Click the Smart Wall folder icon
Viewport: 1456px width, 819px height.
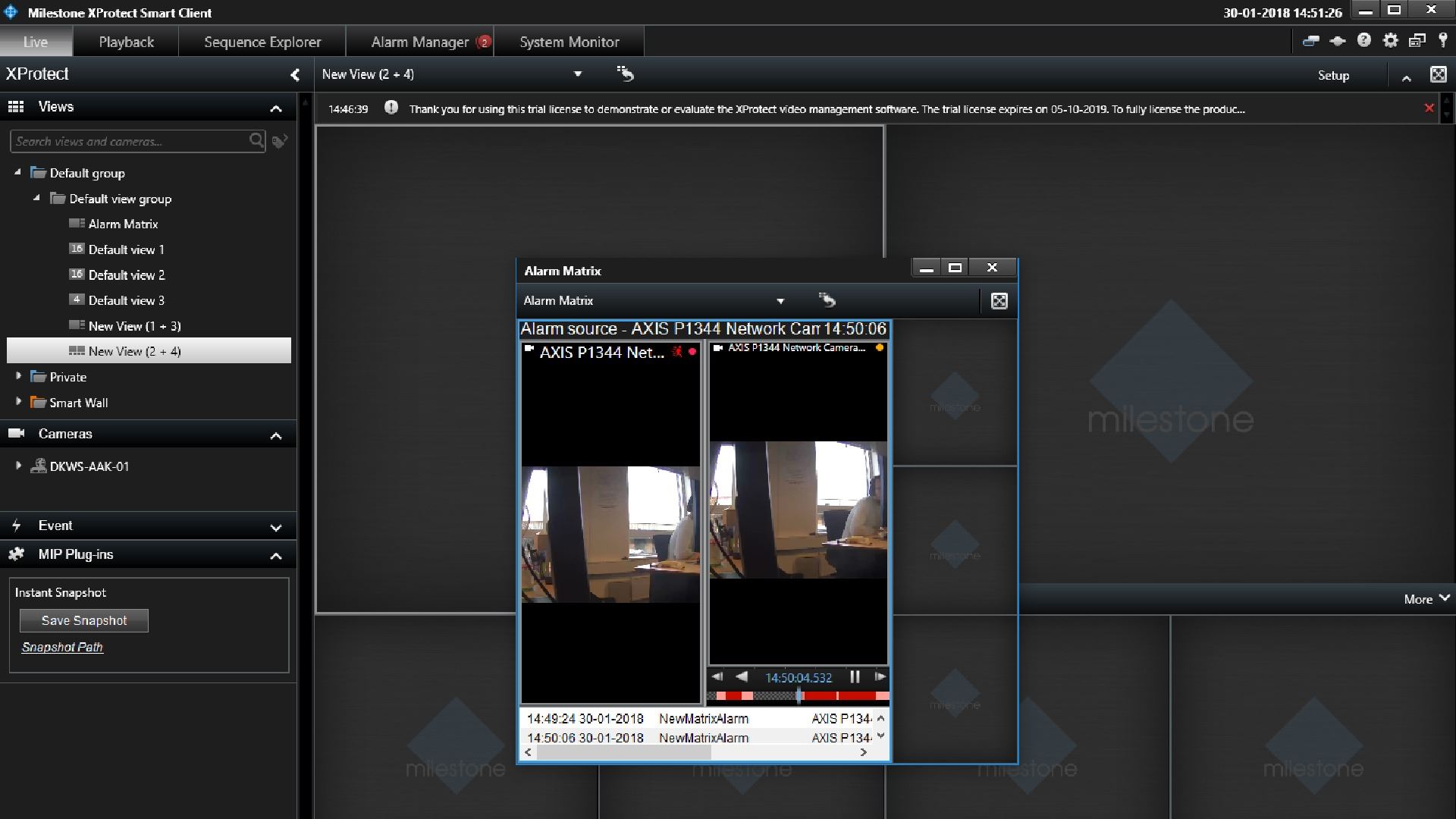pyautogui.click(x=39, y=402)
